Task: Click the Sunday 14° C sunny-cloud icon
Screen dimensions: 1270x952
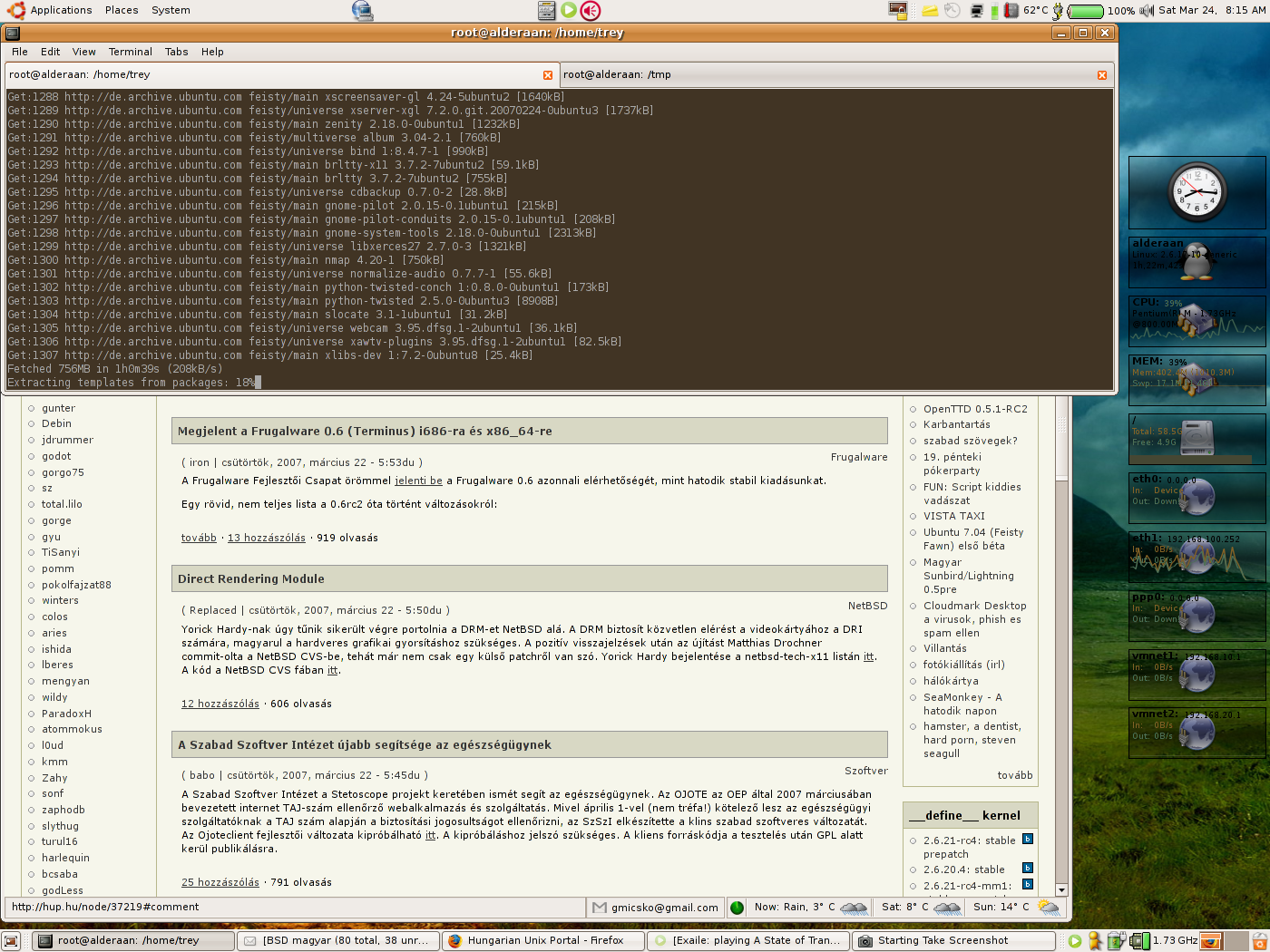Action: 1049,907
